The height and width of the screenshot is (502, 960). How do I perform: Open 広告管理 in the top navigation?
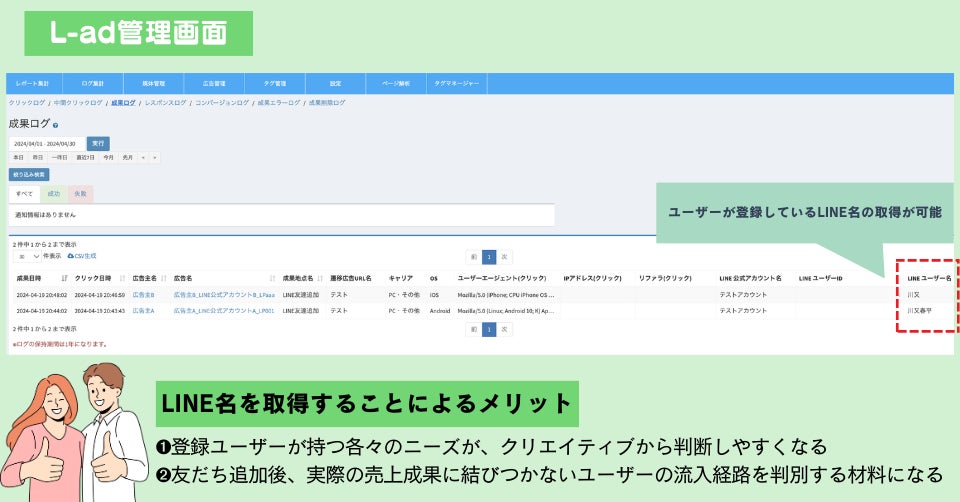pos(214,83)
